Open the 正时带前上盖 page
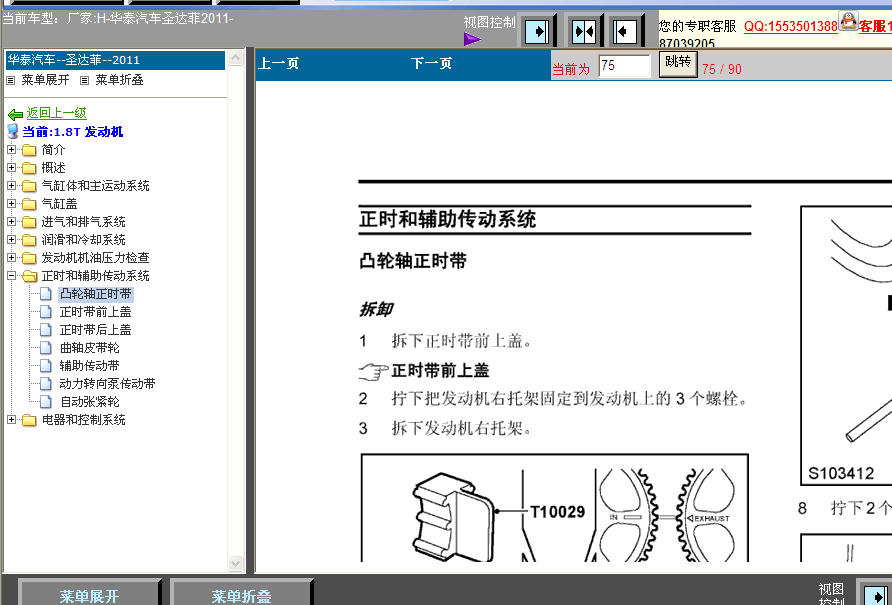The image size is (892, 605). tap(96, 312)
